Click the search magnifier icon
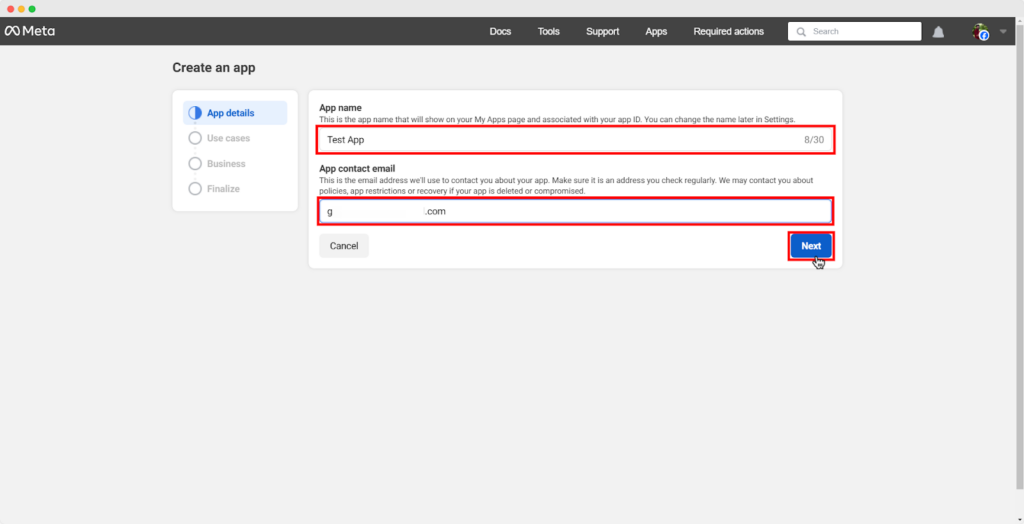The height and width of the screenshot is (524, 1024). (x=801, y=32)
